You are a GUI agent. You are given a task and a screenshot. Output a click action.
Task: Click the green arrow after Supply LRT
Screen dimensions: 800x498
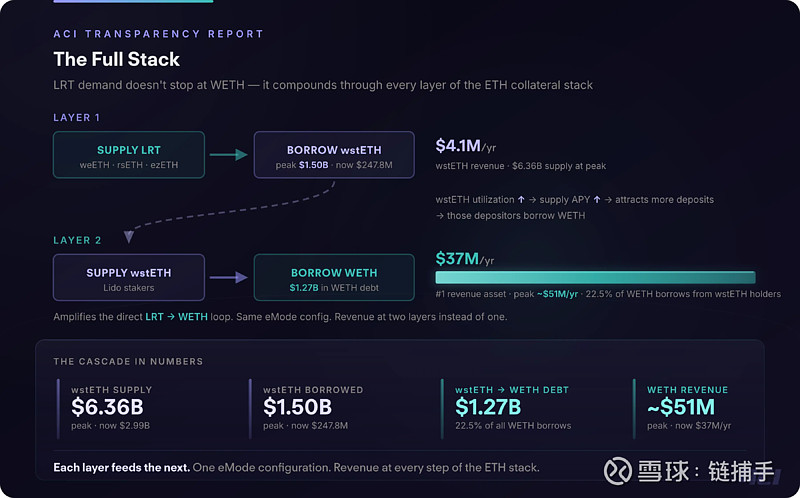pyautogui.click(x=229, y=155)
